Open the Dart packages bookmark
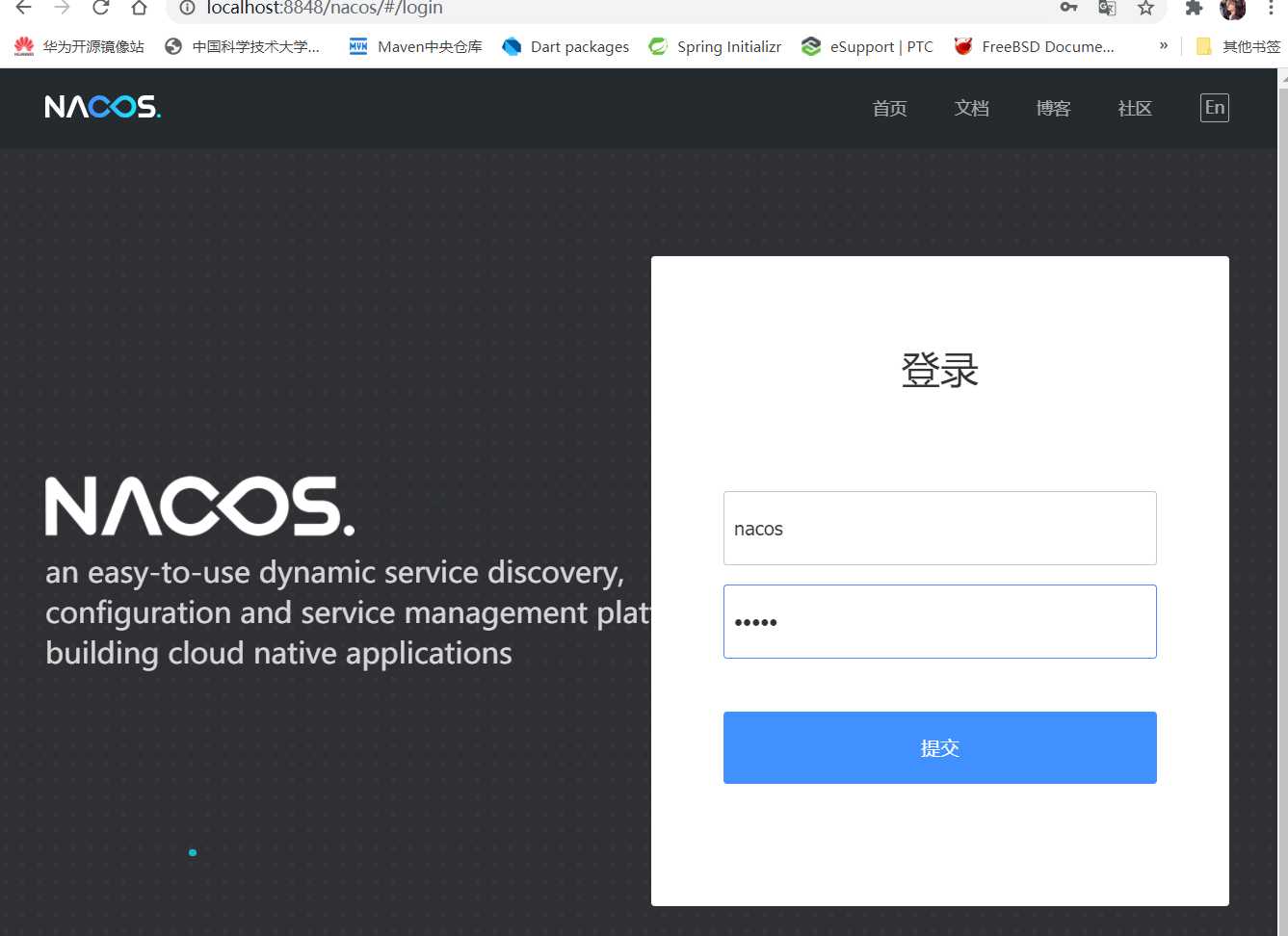 pos(565,46)
